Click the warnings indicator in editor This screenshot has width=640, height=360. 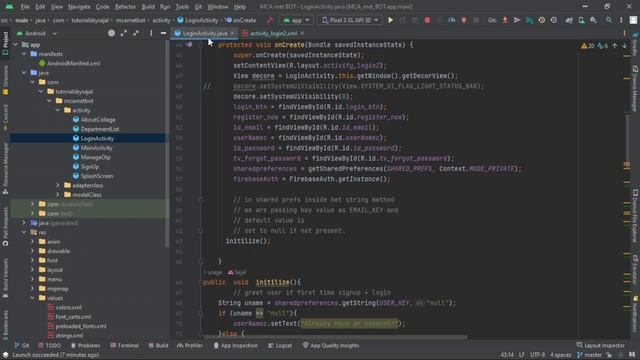[x=587, y=46]
